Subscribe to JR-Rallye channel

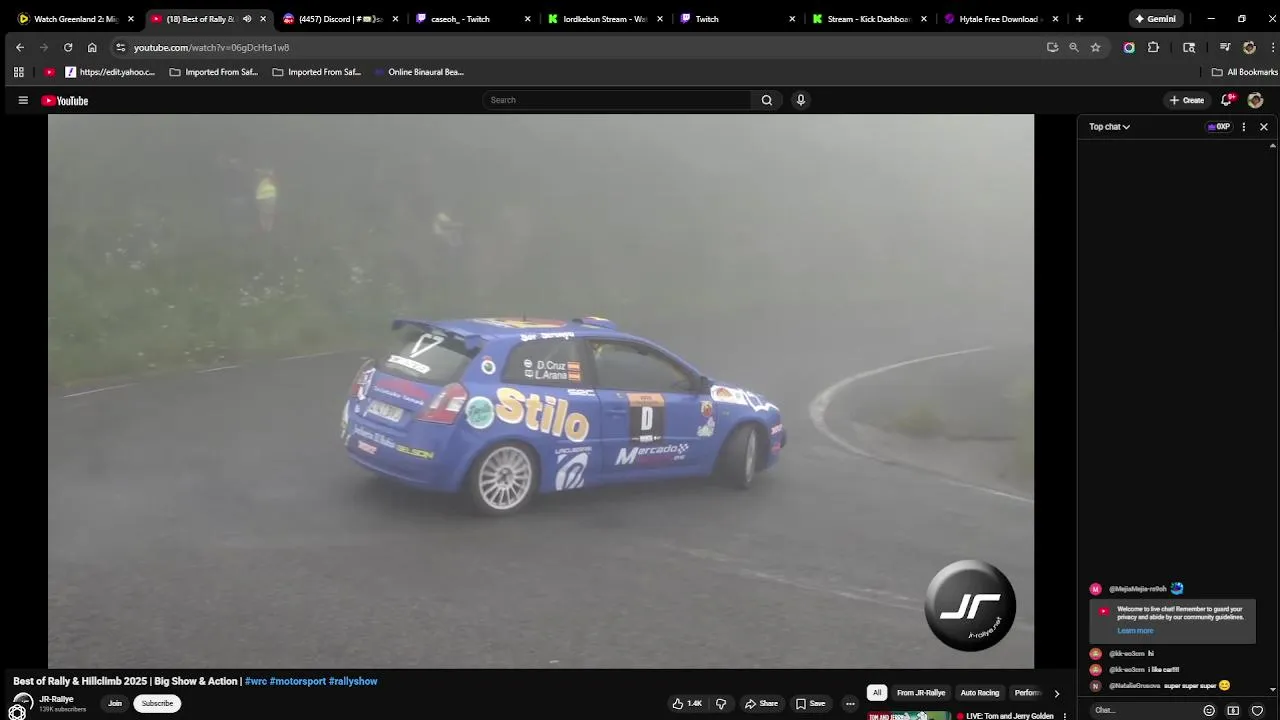click(x=157, y=704)
